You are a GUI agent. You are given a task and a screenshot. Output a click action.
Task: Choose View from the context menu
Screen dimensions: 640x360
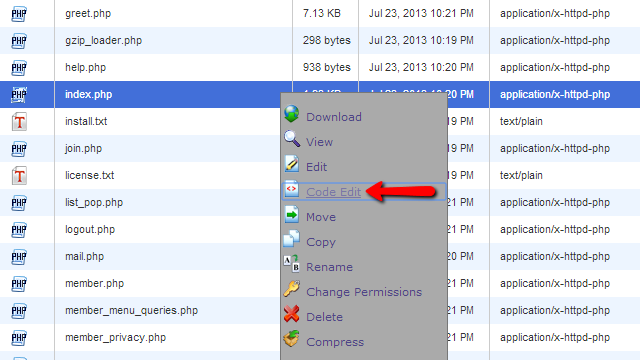click(319, 142)
